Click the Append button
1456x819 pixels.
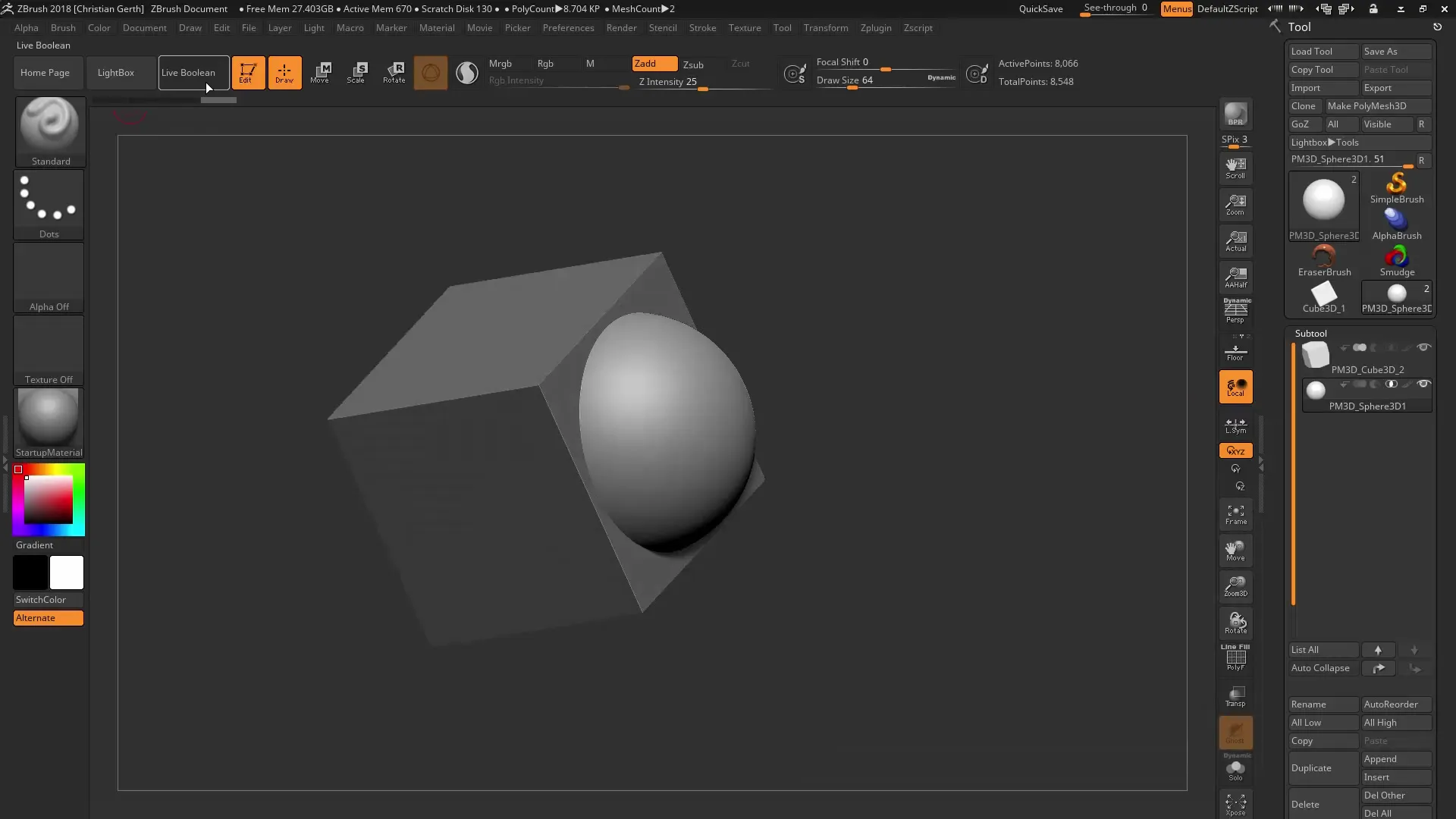1396,759
